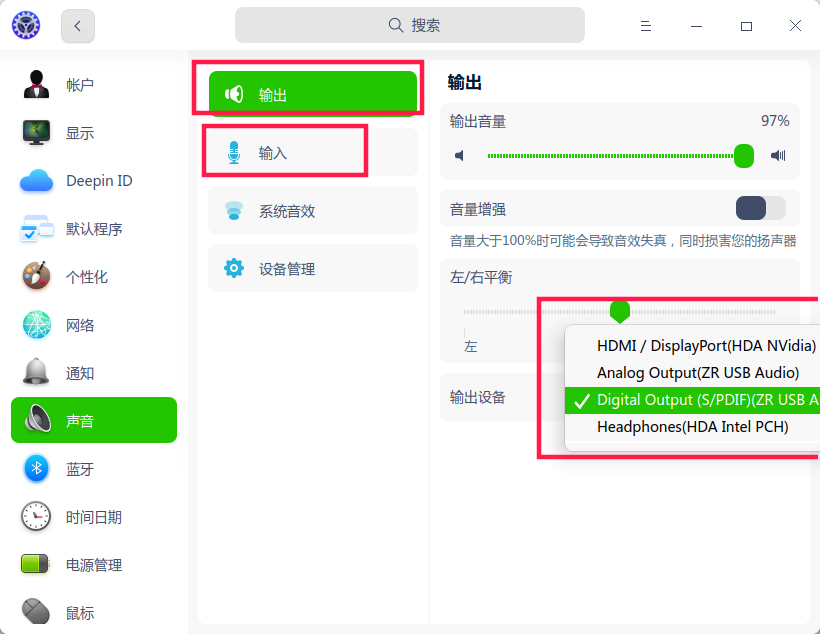Click the 输入 microphone icon
Viewport: 820px width, 634px height.
(234, 153)
